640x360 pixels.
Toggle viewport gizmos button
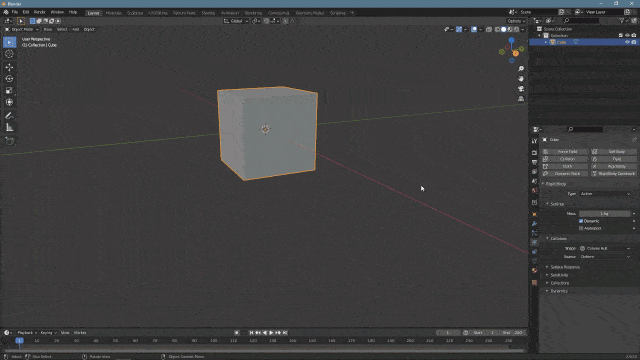point(459,29)
